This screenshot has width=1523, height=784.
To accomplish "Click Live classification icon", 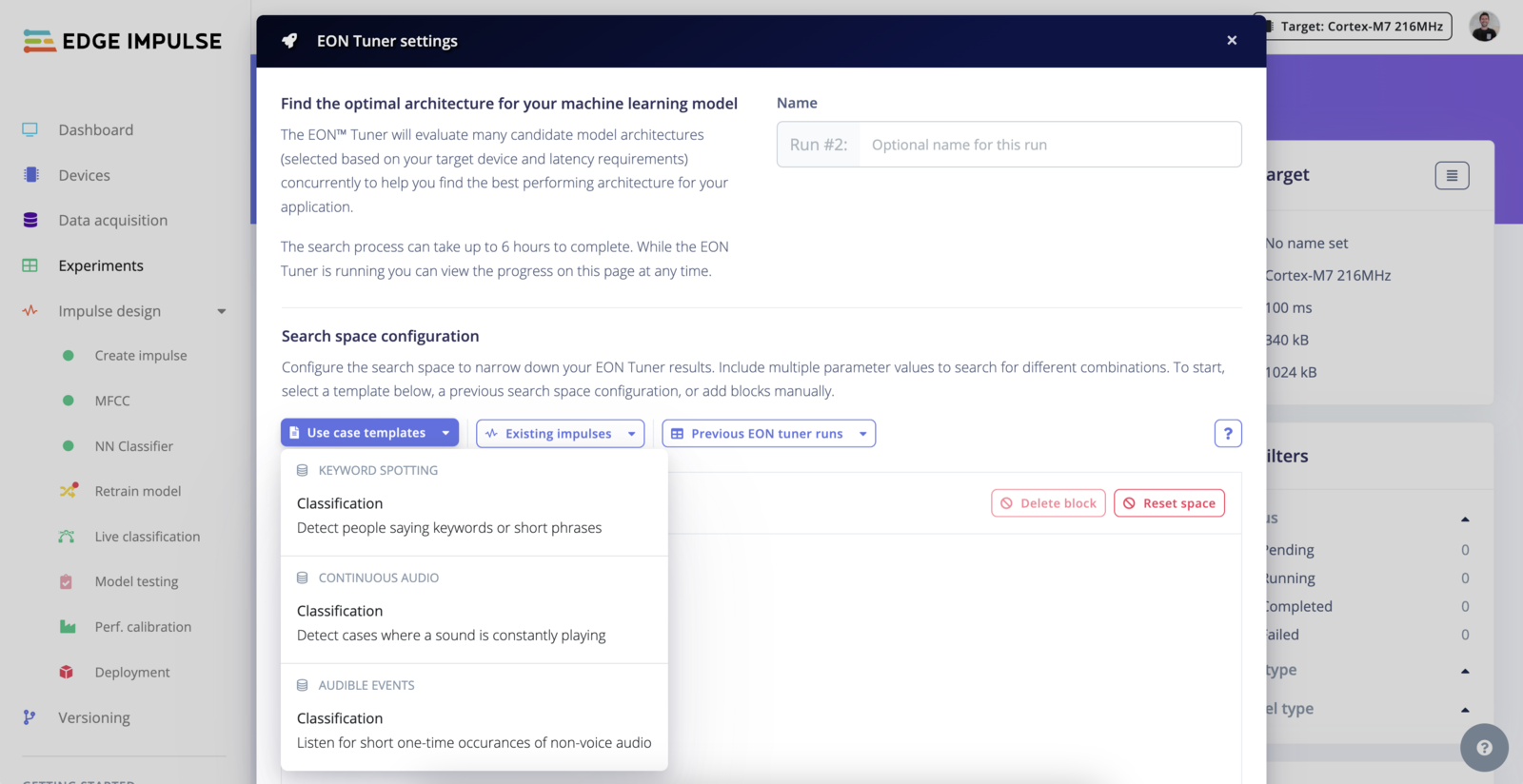I will click(x=67, y=537).
